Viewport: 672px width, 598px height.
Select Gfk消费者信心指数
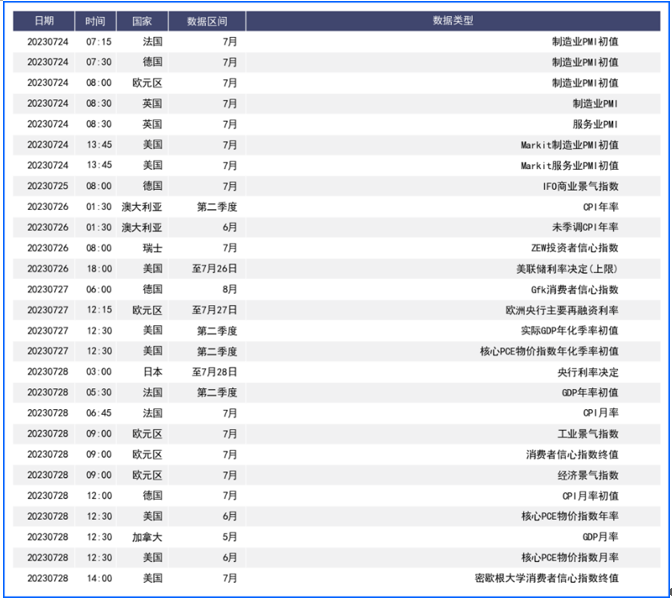575,289
